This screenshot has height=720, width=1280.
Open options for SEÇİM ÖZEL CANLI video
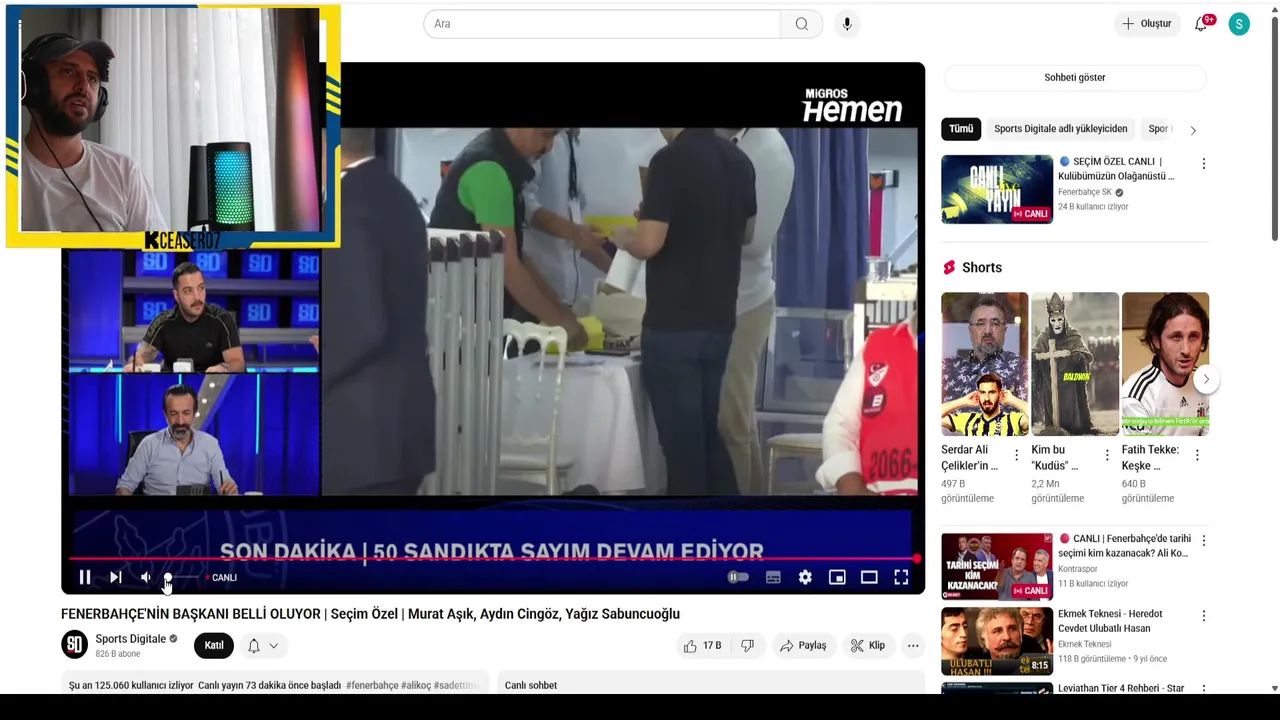(x=1203, y=163)
